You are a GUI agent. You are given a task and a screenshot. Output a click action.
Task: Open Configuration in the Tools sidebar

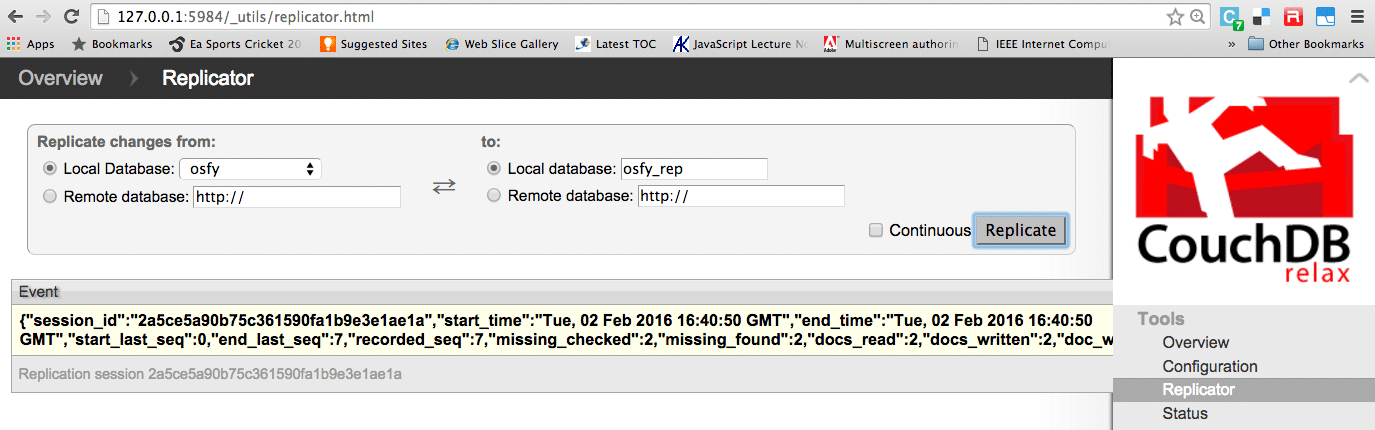pos(1209,366)
